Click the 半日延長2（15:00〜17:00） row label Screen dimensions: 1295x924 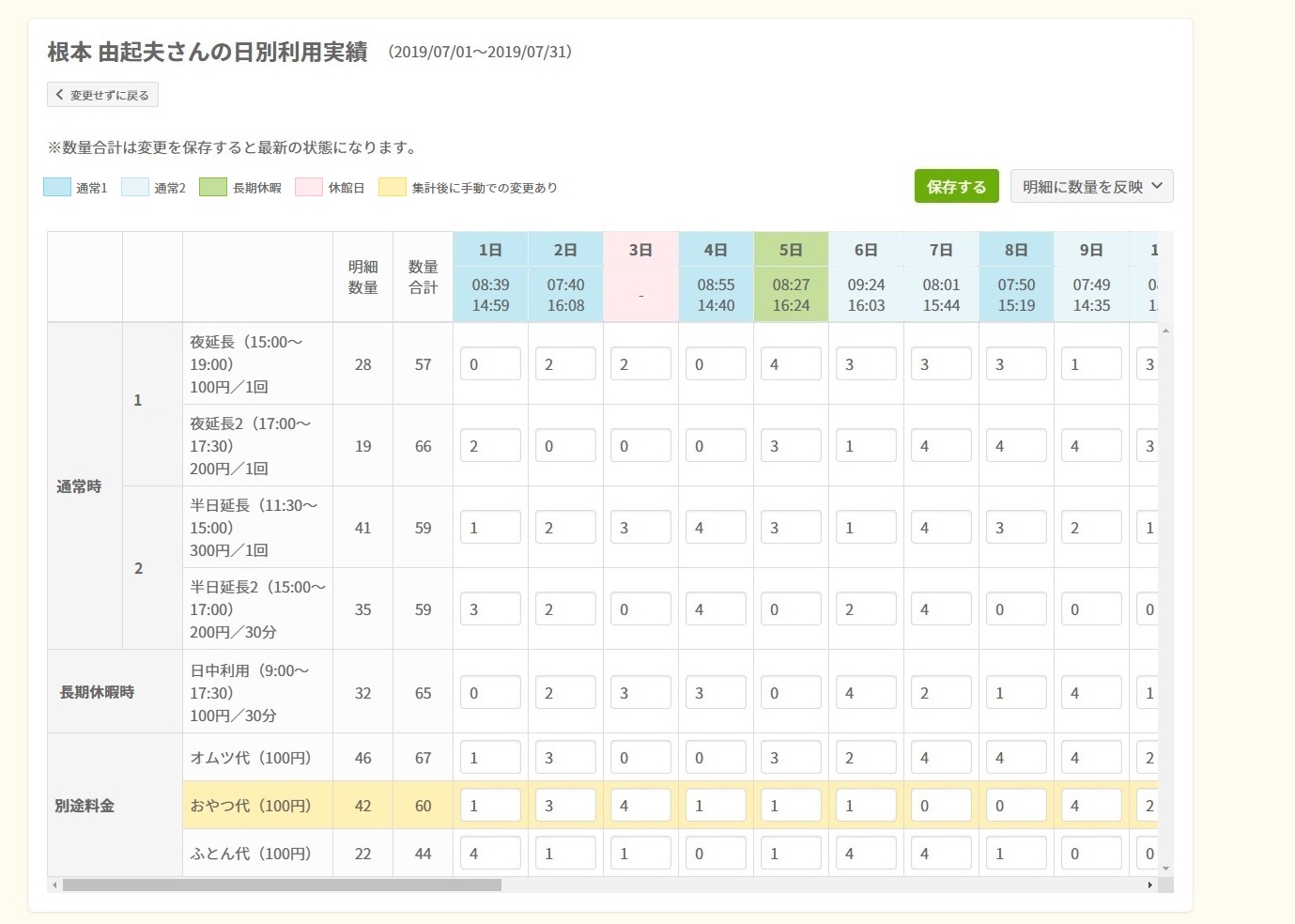pyautogui.click(x=258, y=609)
